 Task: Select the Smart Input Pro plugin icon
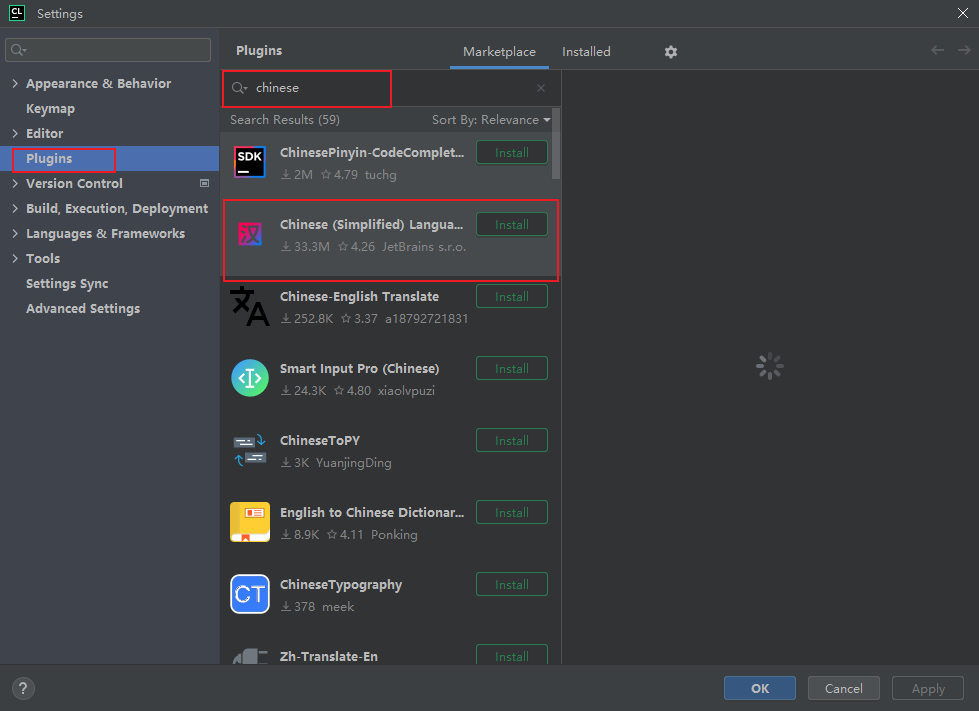[x=249, y=378]
